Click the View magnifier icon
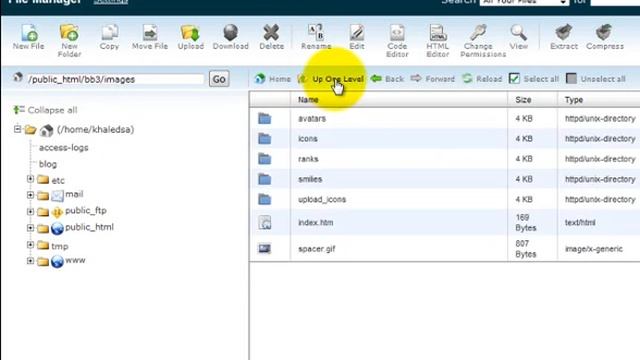Image resolution: width=640 pixels, height=360 pixels. click(x=518, y=33)
